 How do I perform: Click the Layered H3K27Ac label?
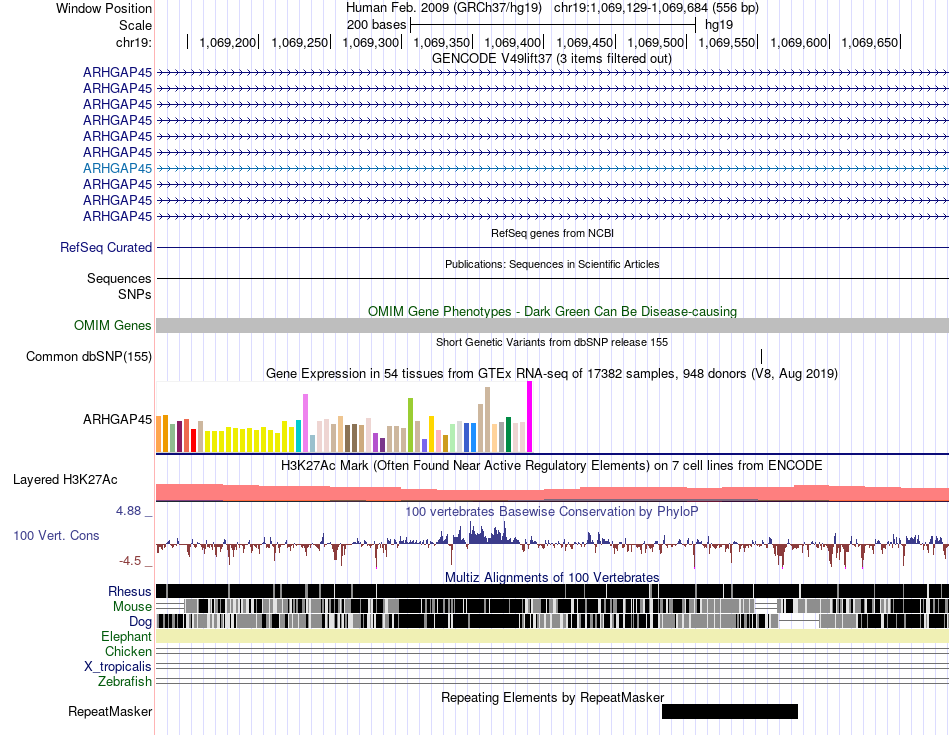point(65,480)
